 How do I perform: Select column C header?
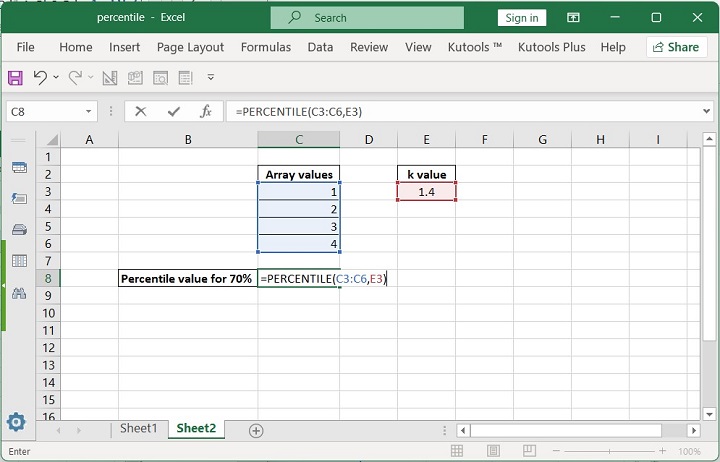(x=299, y=140)
